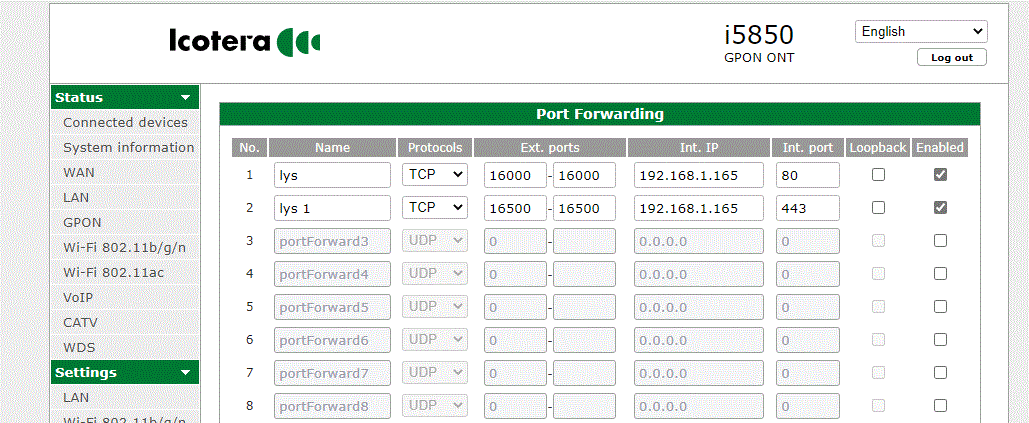Screen dimensions: 1029x423
Task: Tick Loopback checkbox for rule 2
Action: pyautogui.click(x=878, y=208)
